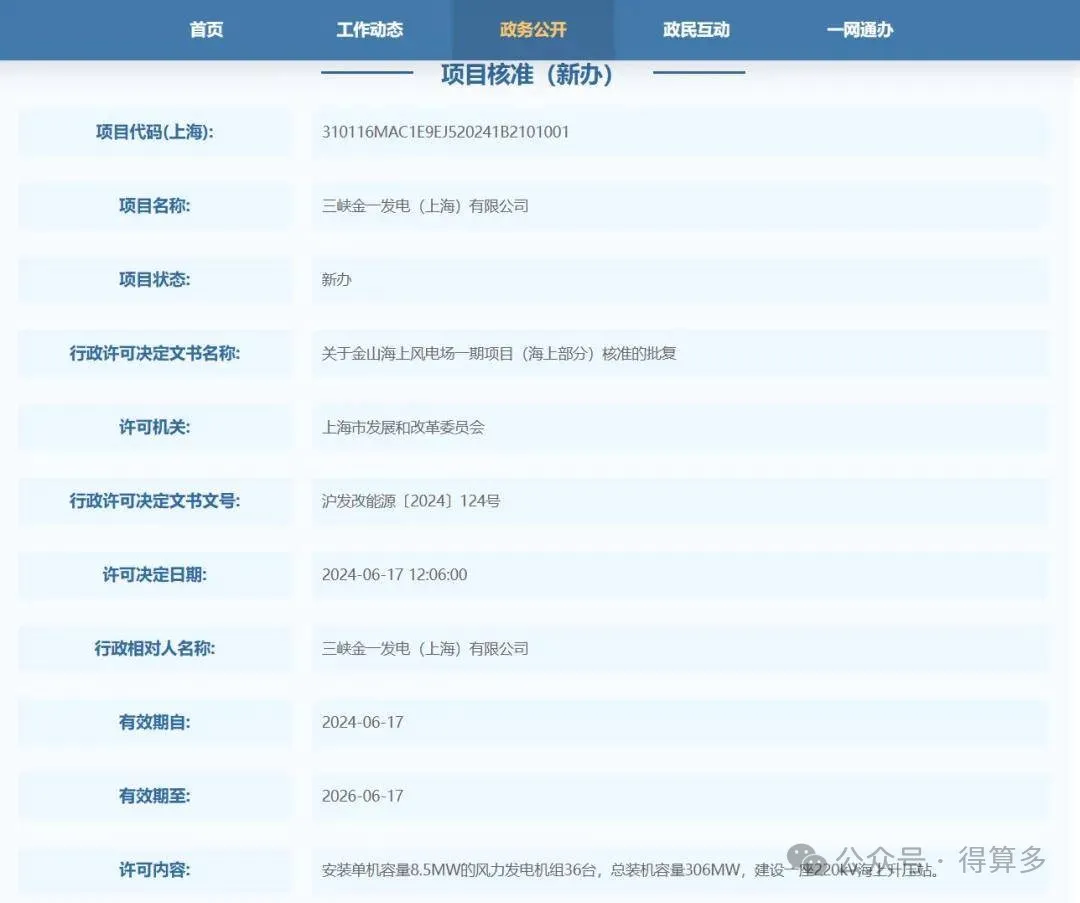Select the 安装单机容量8.5MW permit content text
The image size is (1080, 903).
point(630,870)
